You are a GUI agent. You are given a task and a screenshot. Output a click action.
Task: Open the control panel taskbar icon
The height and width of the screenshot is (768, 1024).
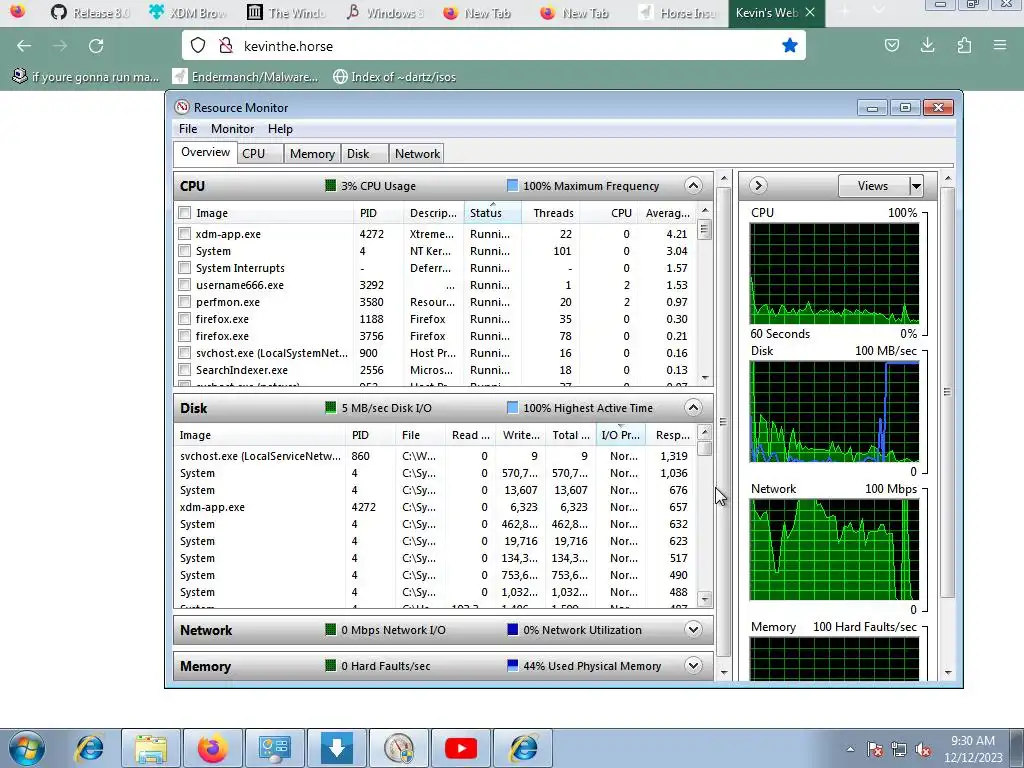(274, 748)
